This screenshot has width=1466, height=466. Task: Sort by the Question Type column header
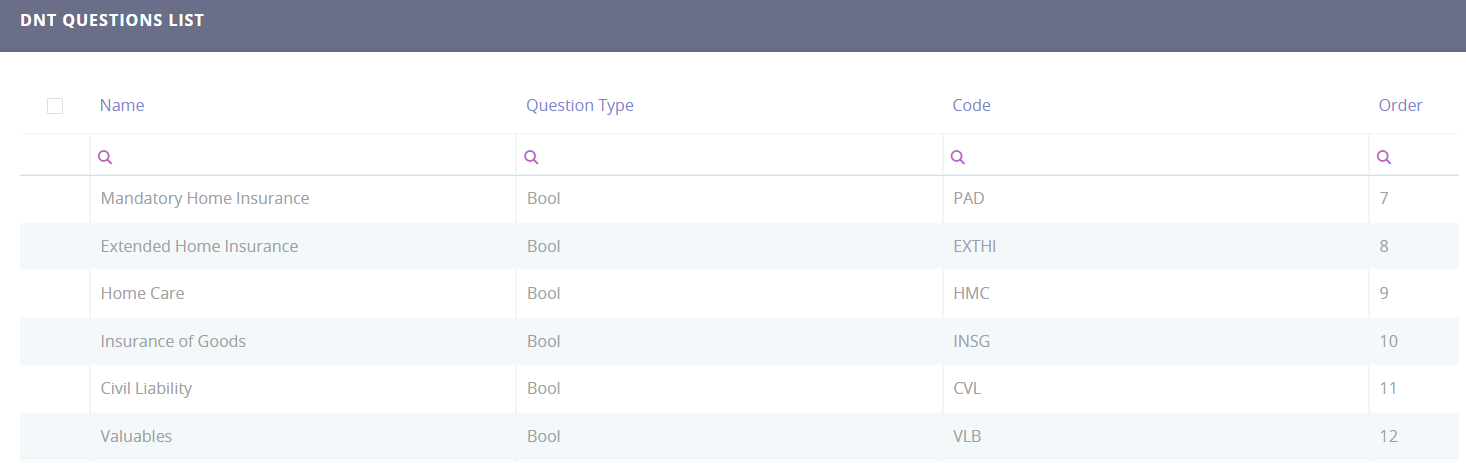point(580,106)
